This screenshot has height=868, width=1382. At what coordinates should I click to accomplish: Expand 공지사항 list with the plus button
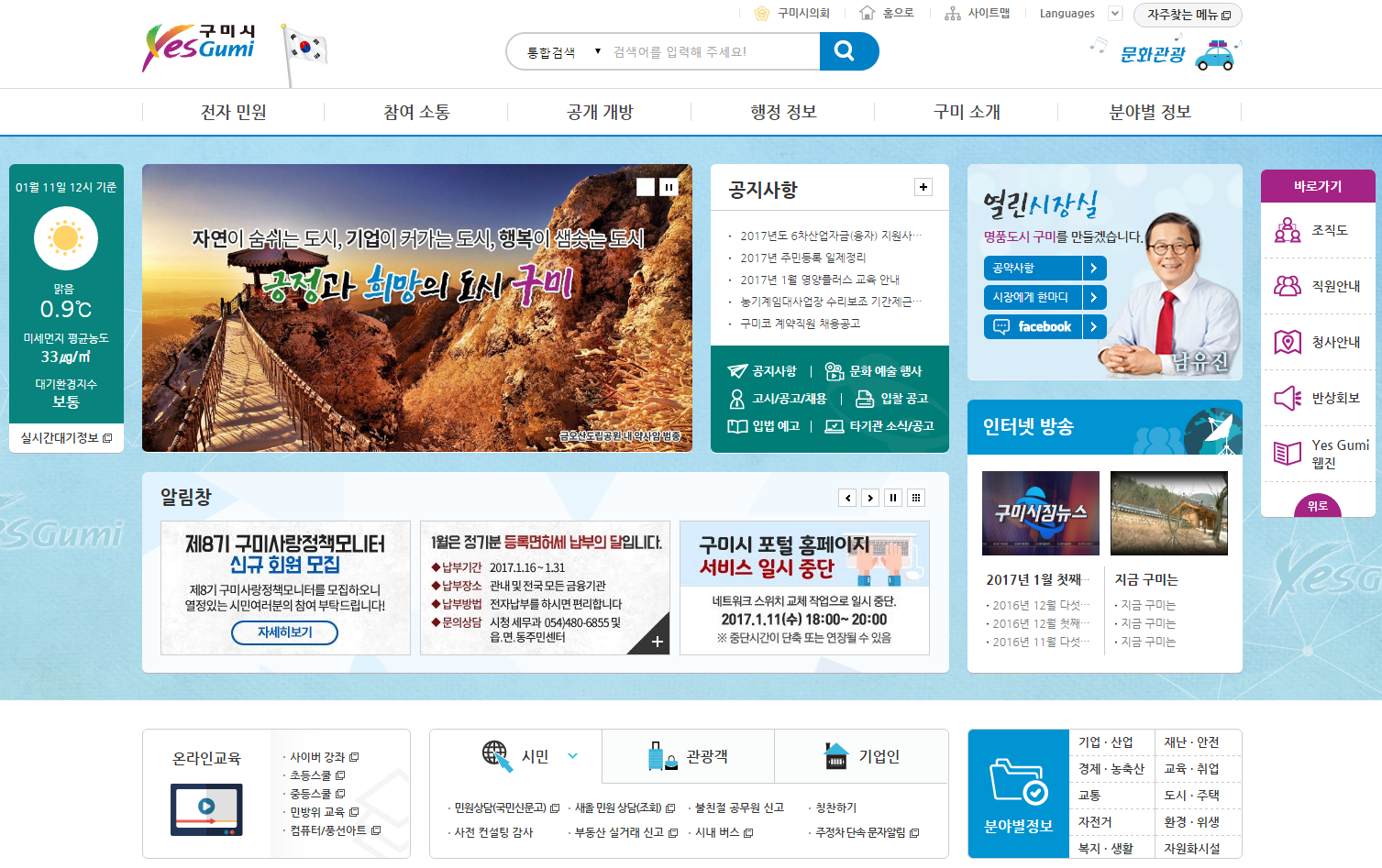pos(922,187)
